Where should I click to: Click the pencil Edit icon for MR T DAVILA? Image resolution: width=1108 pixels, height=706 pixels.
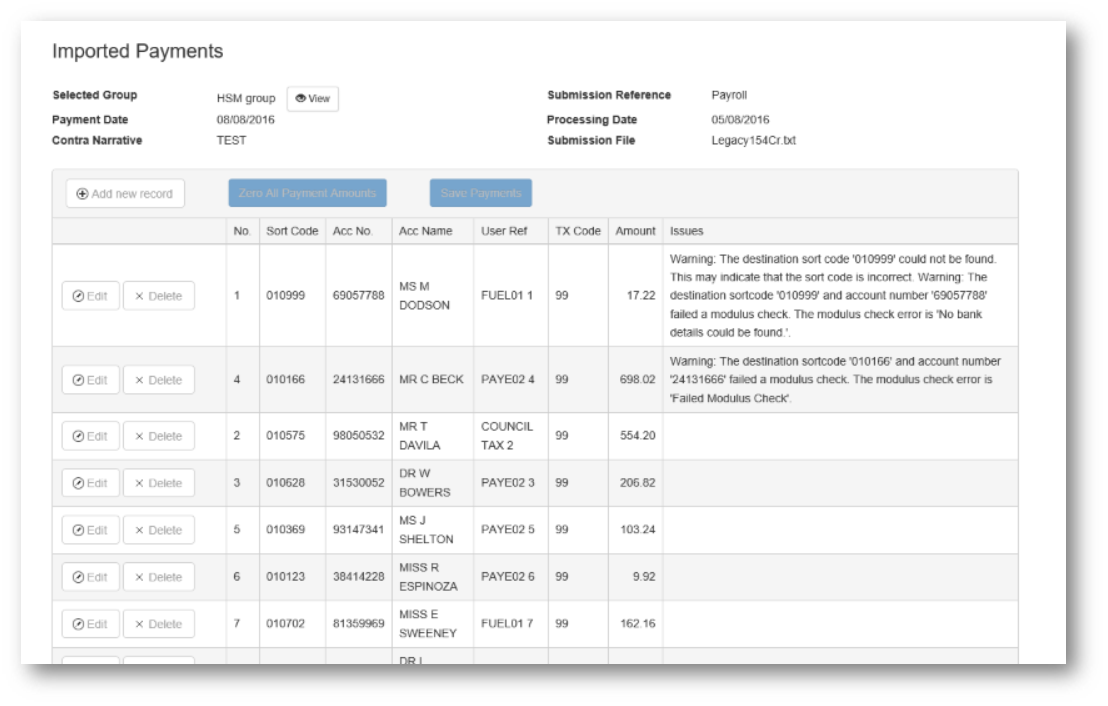(76, 435)
